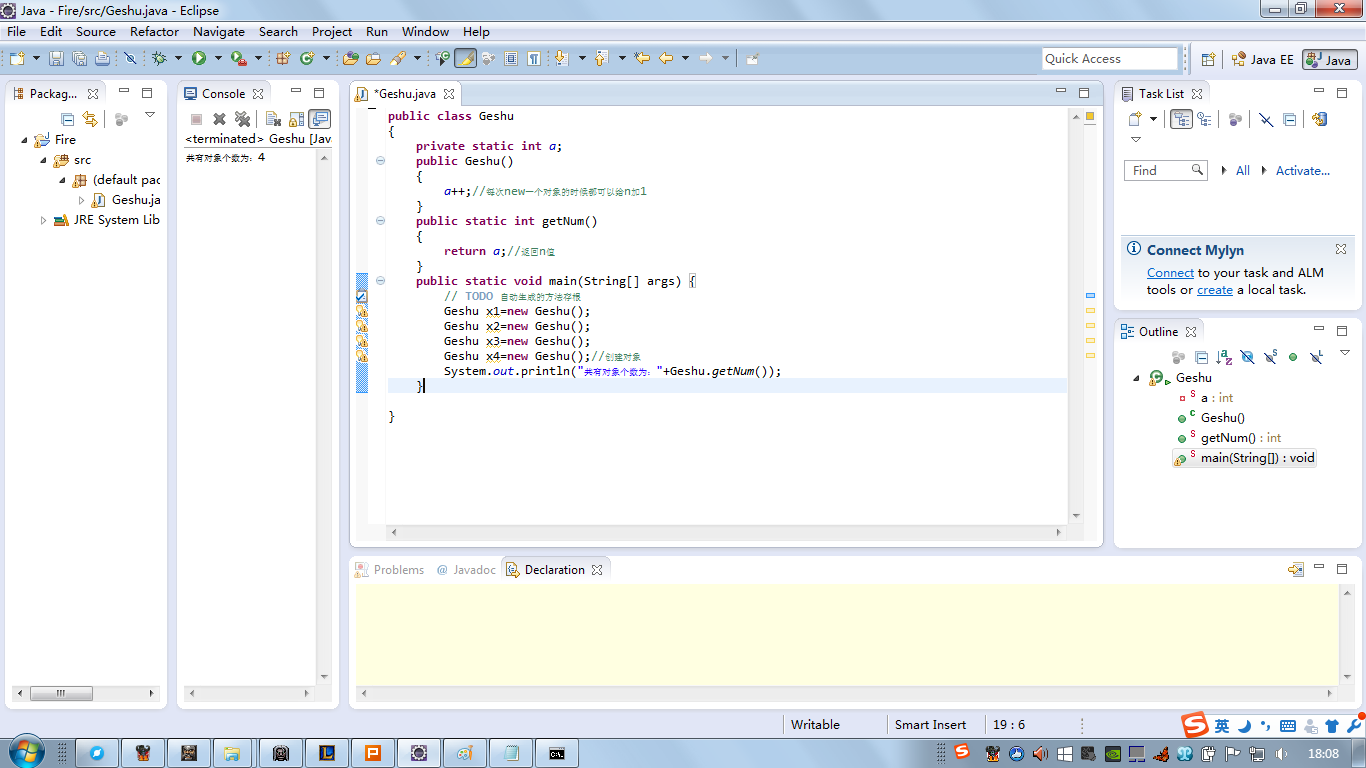The width and height of the screenshot is (1366, 768).
Task: Toggle Categorized view in Task List
Action: [1181, 119]
